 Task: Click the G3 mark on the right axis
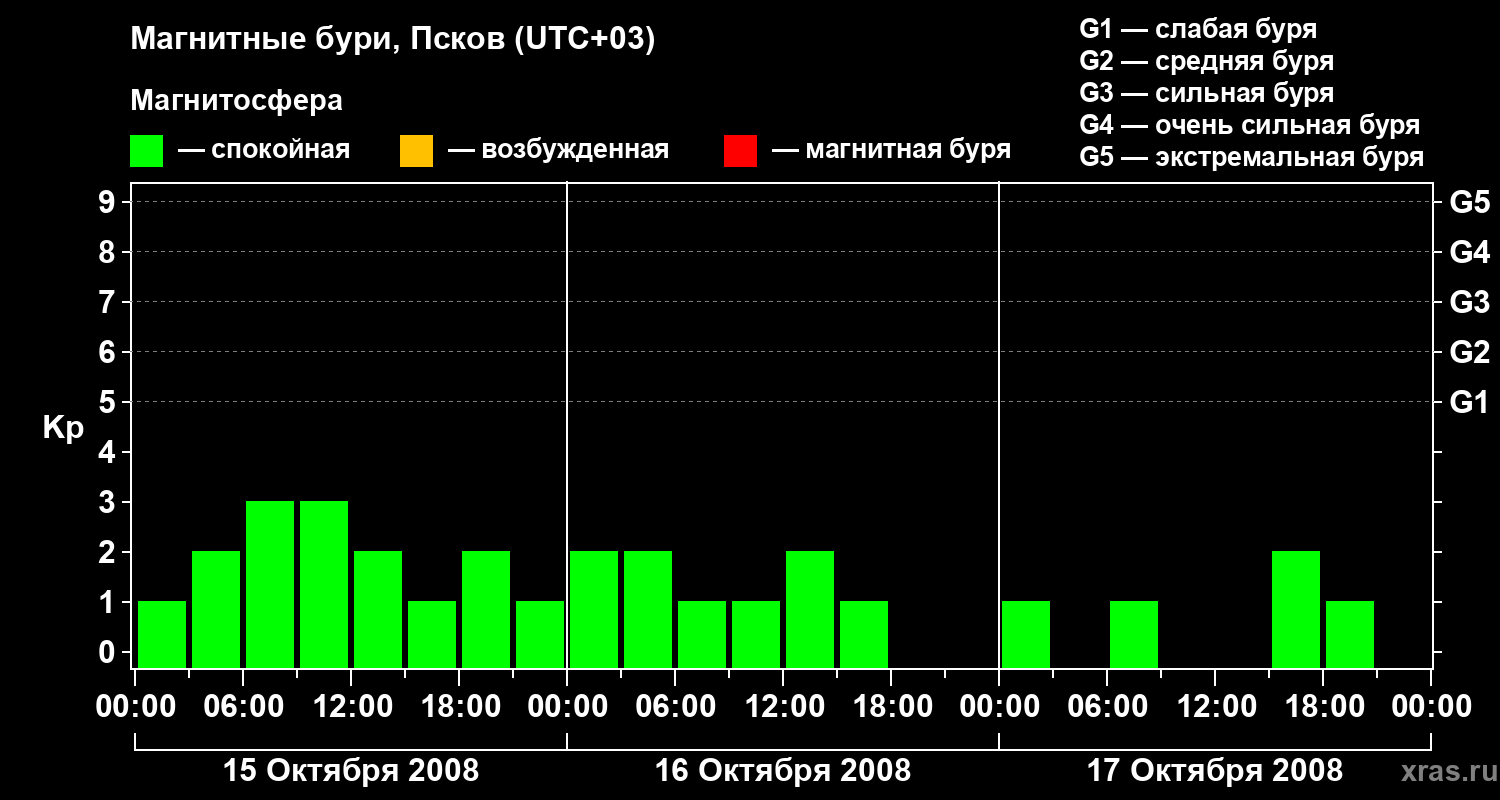[1469, 302]
